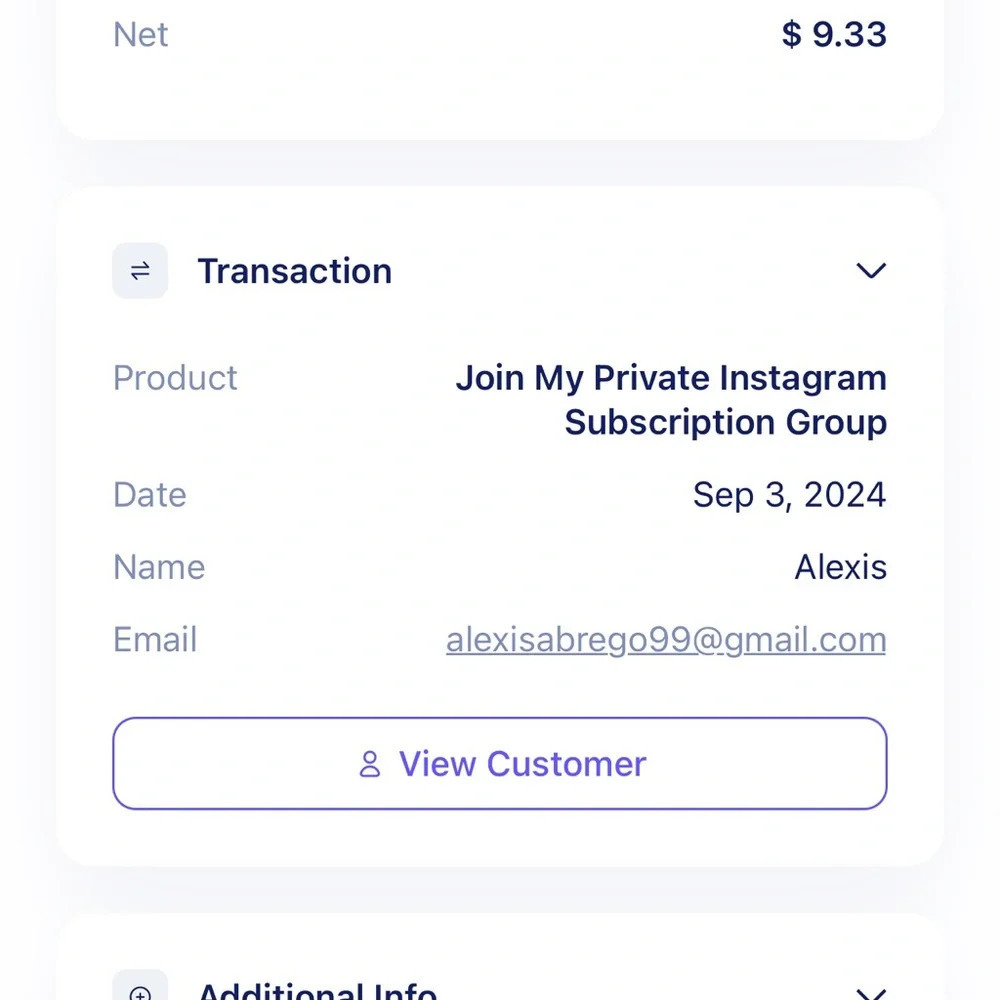Click the Product field label
Screen dimensions: 1000x1000
click(175, 378)
